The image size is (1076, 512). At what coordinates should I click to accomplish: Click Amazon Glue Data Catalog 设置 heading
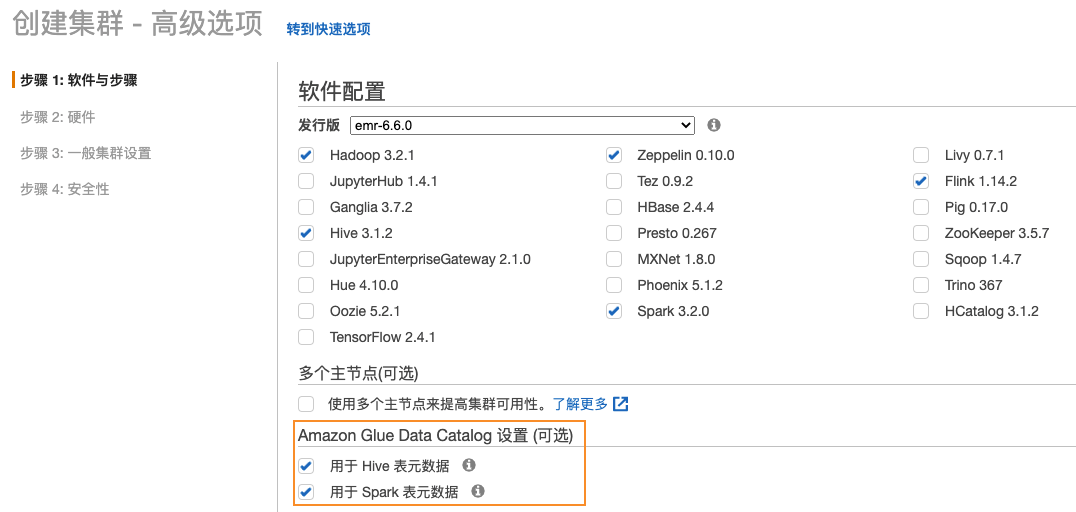coord(435,435)
